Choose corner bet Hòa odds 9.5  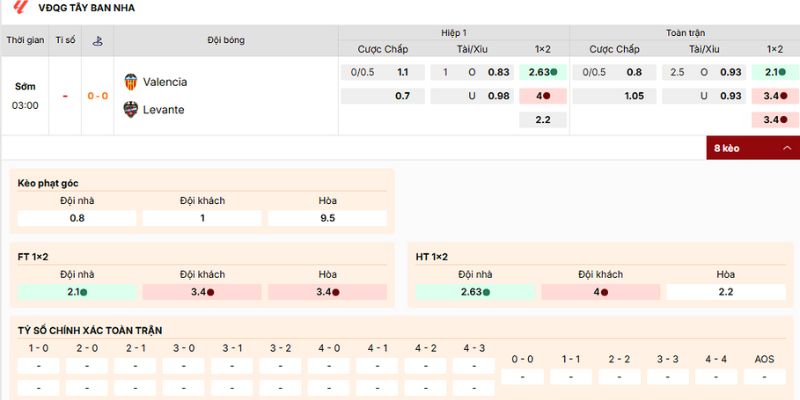tap(327, 218)
